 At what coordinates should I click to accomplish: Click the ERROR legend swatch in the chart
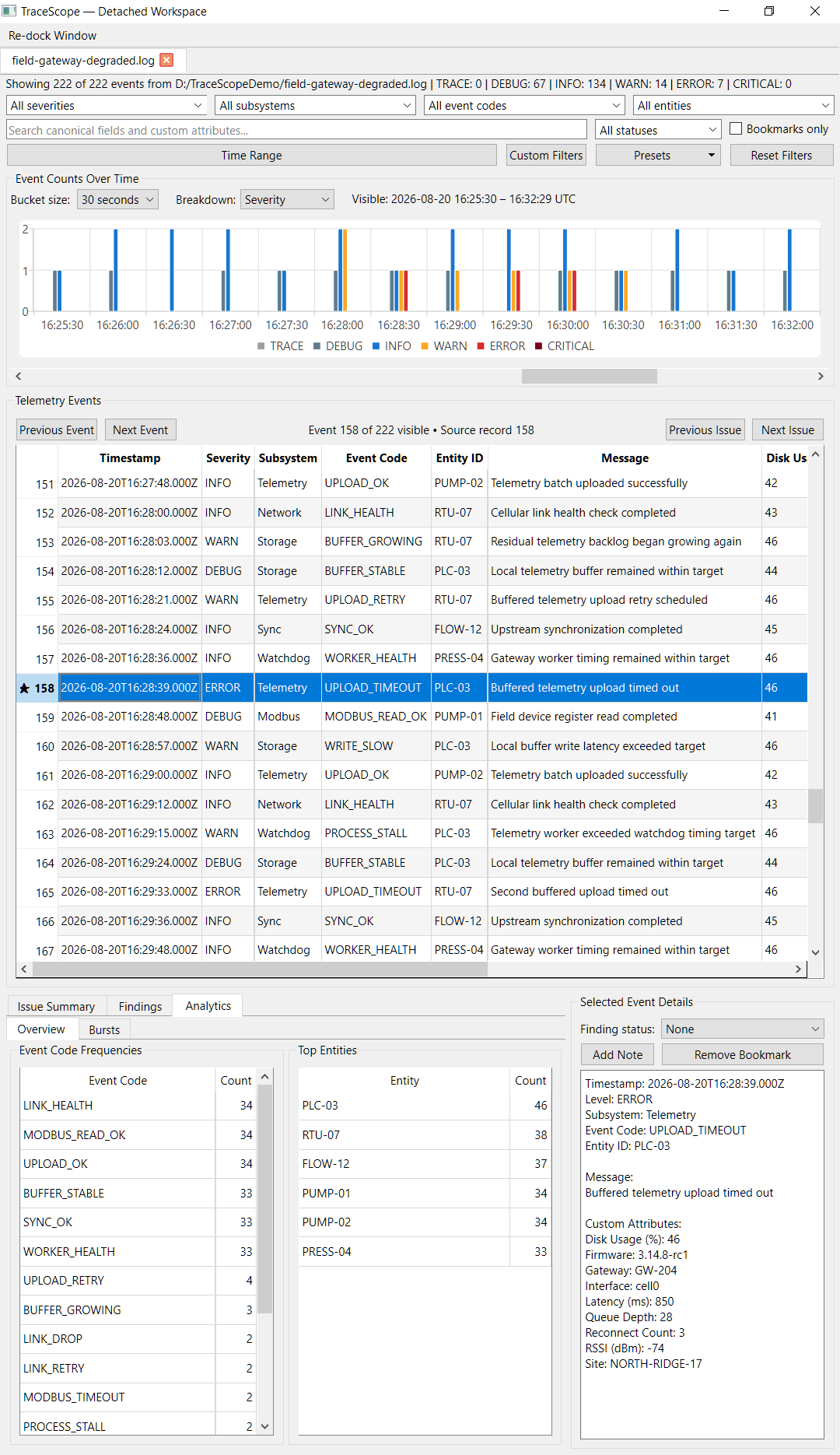pyautogui.click(x=481, y=346)
